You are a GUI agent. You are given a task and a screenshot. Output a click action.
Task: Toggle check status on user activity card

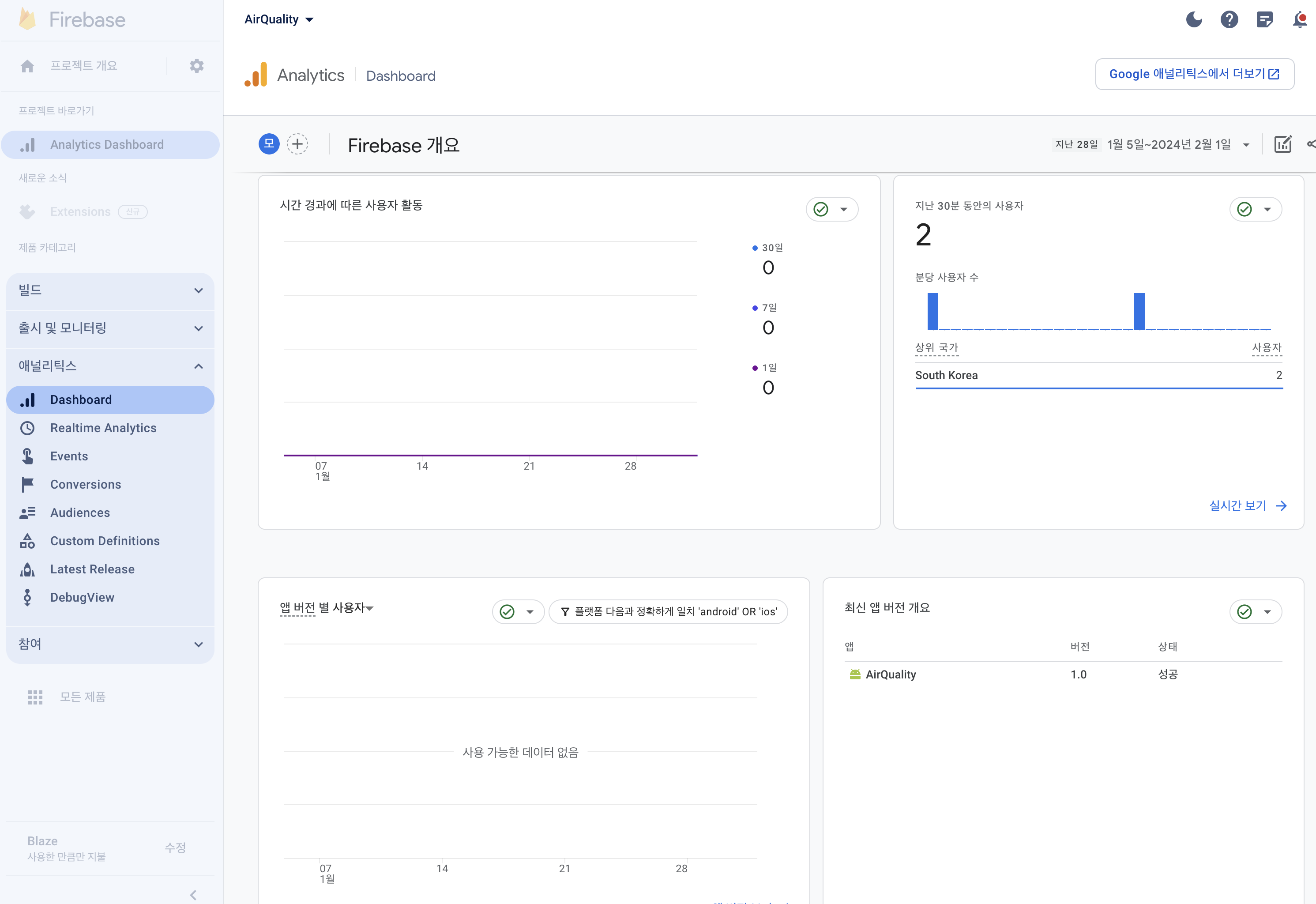click(x=821, y=209)
